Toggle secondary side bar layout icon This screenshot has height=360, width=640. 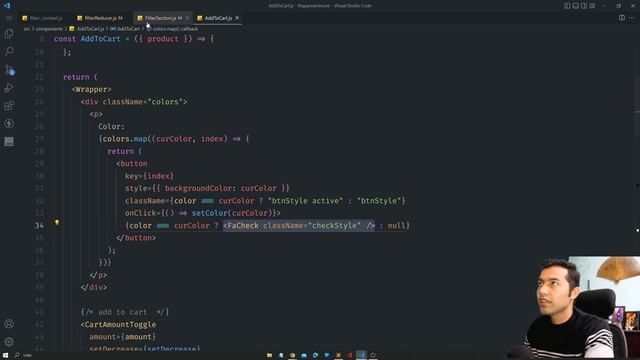pyautogui.click(x=584, y=6)
